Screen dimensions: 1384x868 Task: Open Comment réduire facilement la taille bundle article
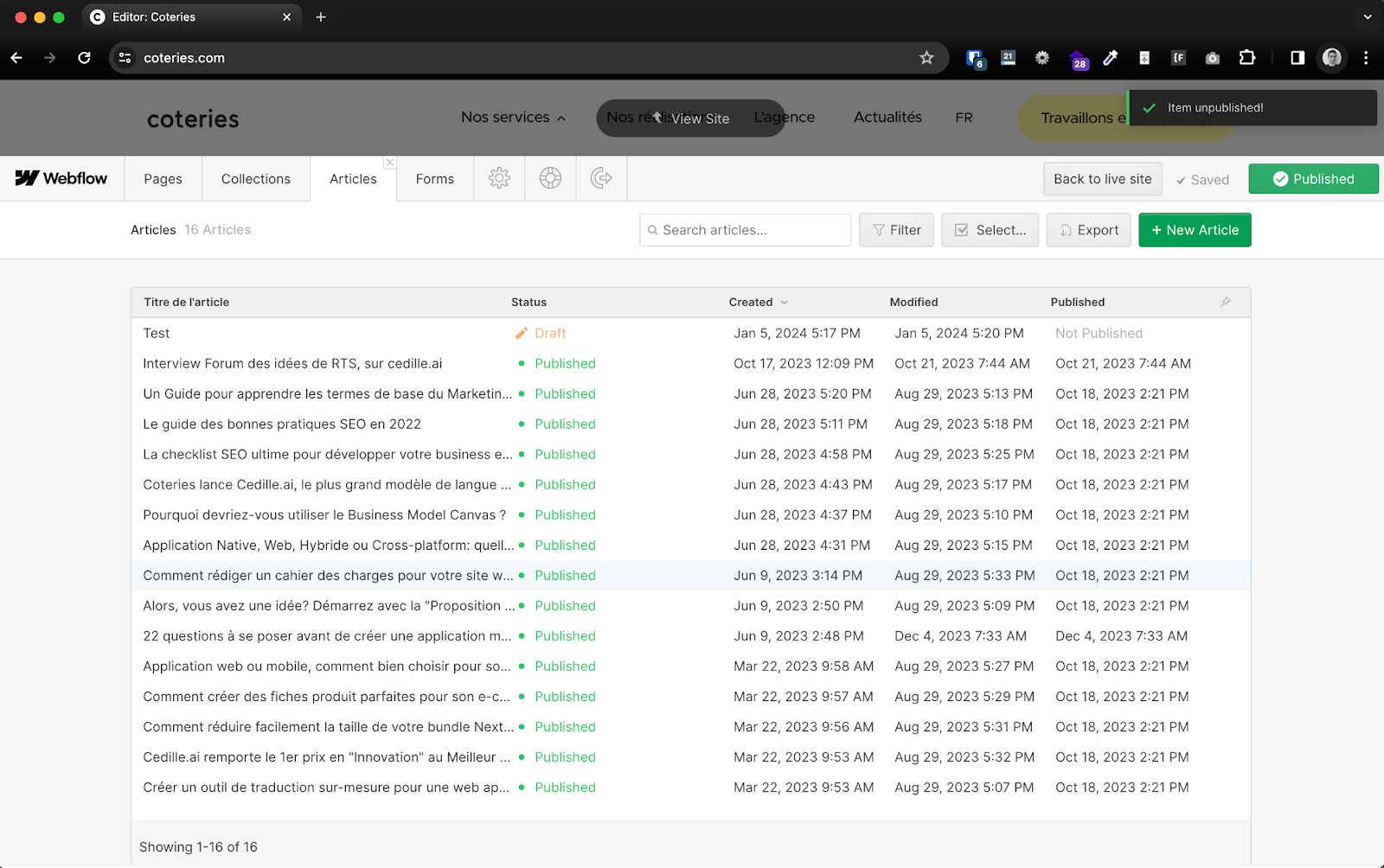click(328, 726)
